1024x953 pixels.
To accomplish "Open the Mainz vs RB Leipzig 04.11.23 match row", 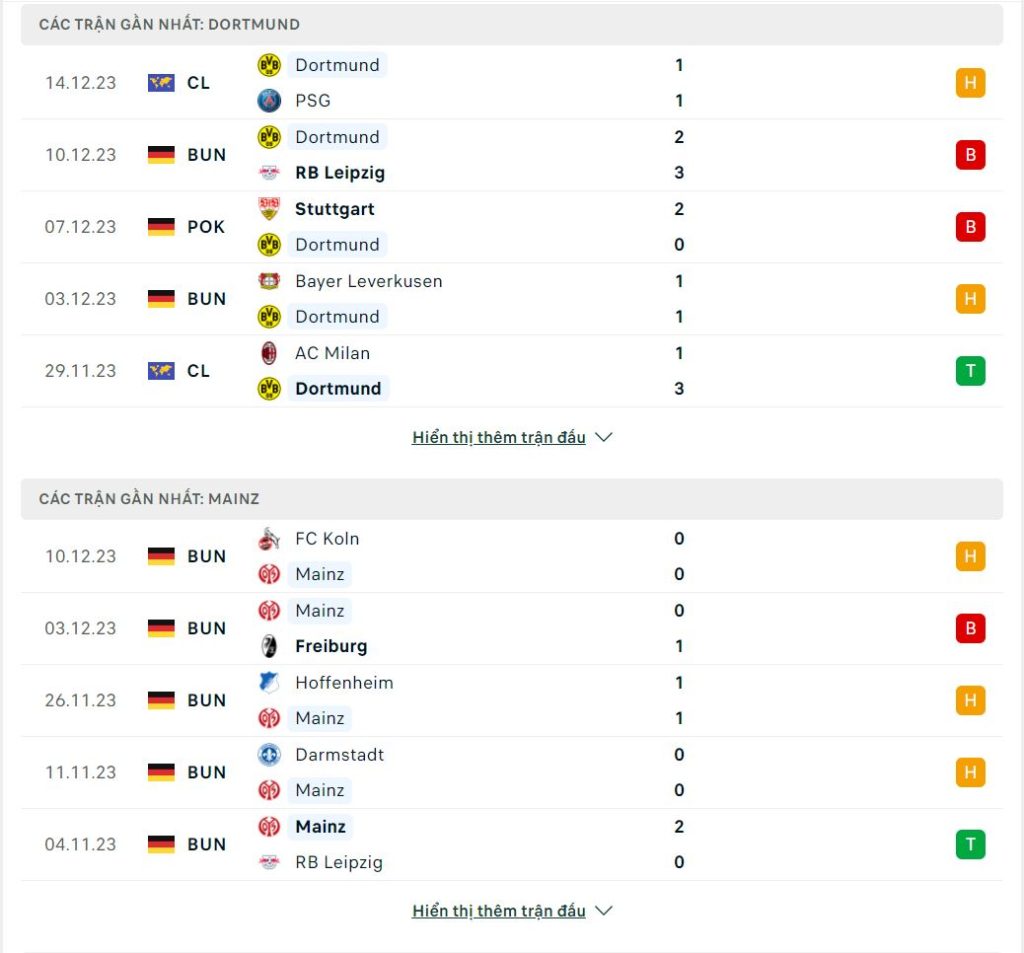I will pyautogui.click(x=512, y=844).
